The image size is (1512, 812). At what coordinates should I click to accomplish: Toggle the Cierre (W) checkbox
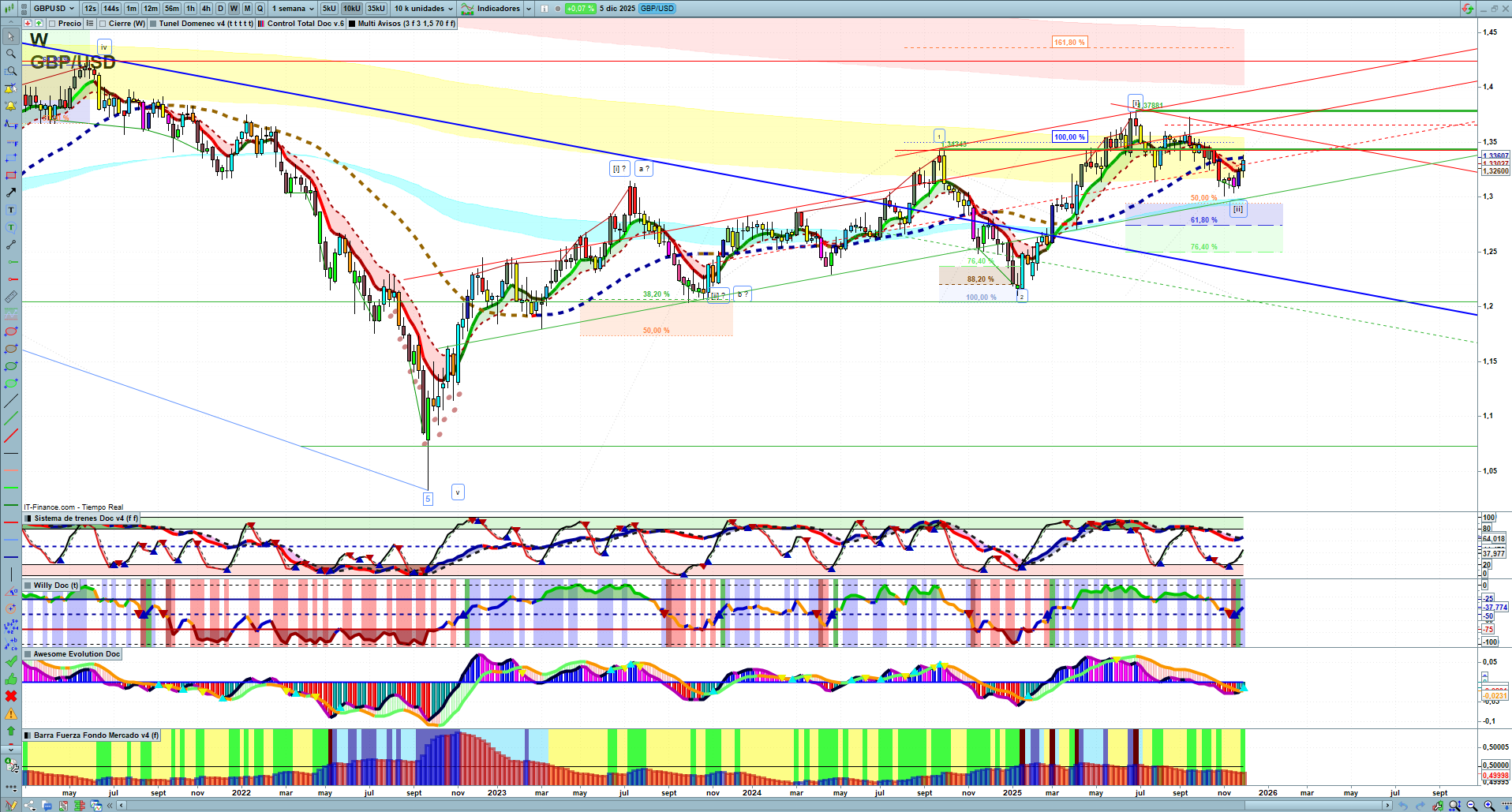tap(103, 24)
